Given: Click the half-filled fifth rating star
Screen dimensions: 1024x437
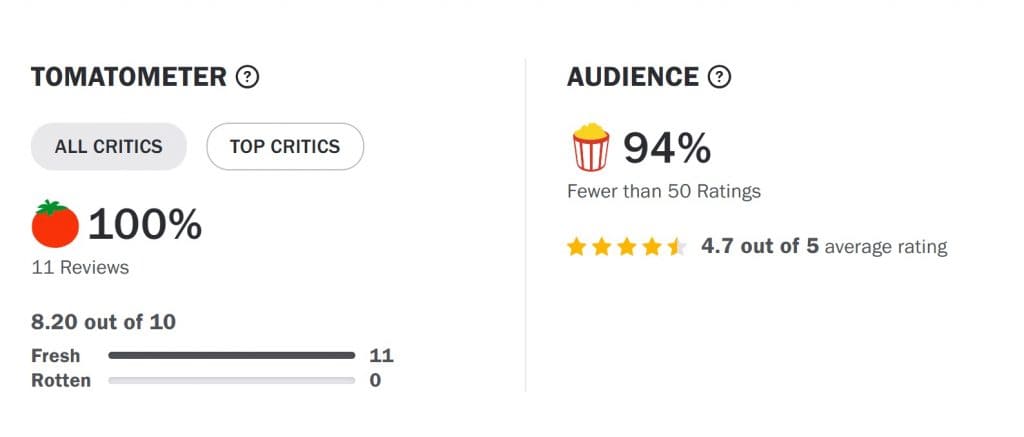Looking at the screenshot, I should tap(677, 247).
